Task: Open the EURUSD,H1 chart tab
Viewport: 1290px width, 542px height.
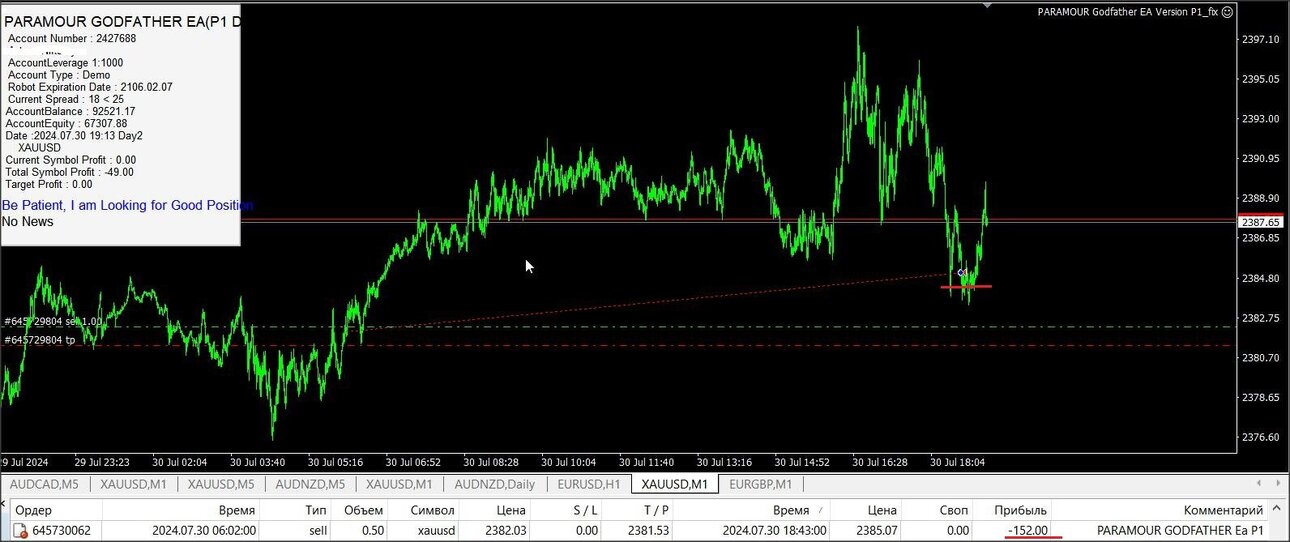Action: click(588, 484)
